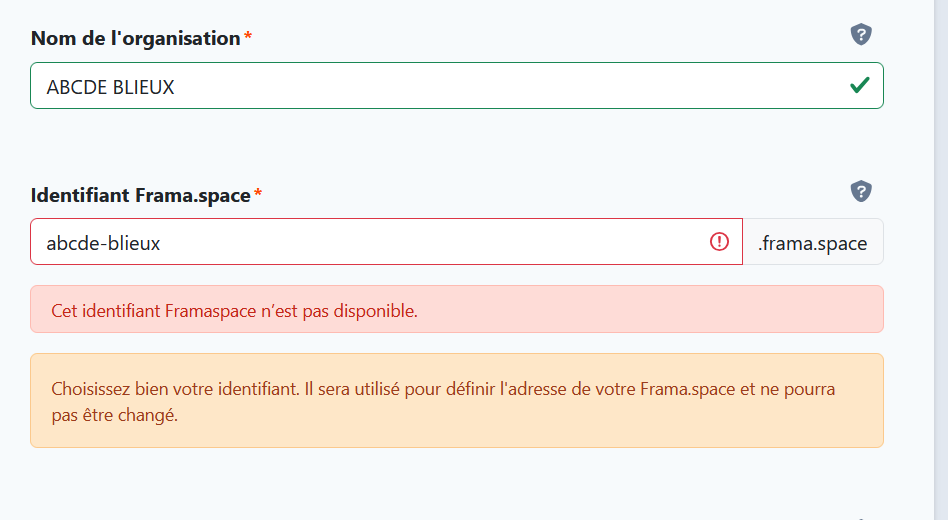This screenshot has height=520, width=948.
Task: Click the red asterisk after Nom de l'organisation
Action: [248, 38]
